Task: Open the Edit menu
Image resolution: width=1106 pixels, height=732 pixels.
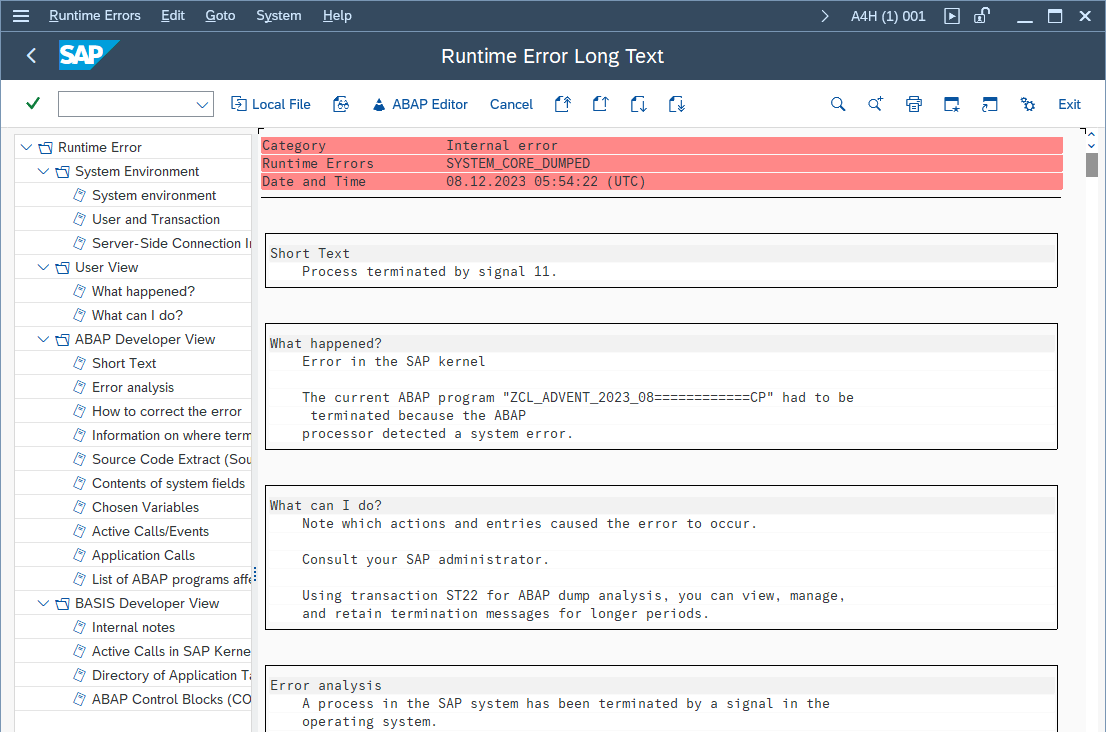Action: [x=173, y=16]
